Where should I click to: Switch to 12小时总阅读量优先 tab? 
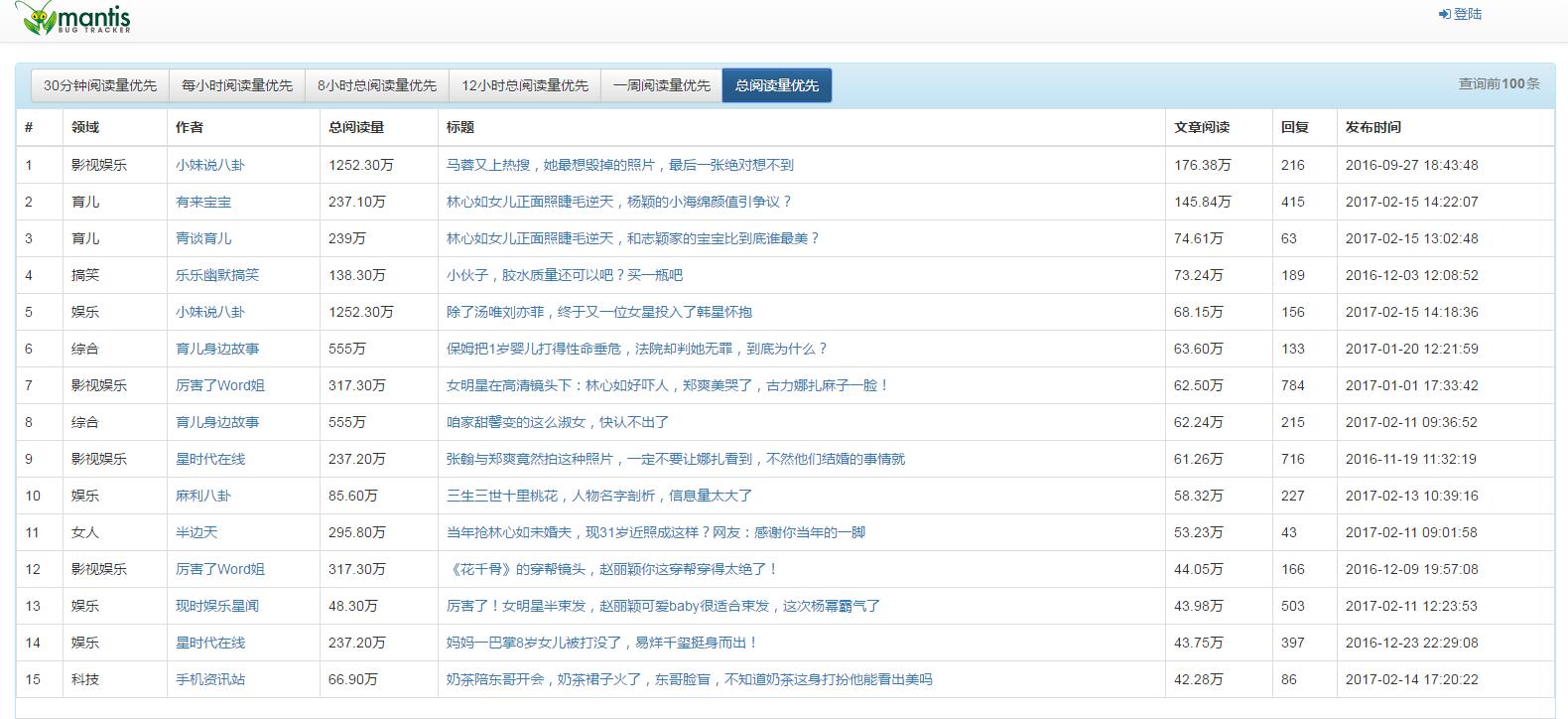coord(525,85)
